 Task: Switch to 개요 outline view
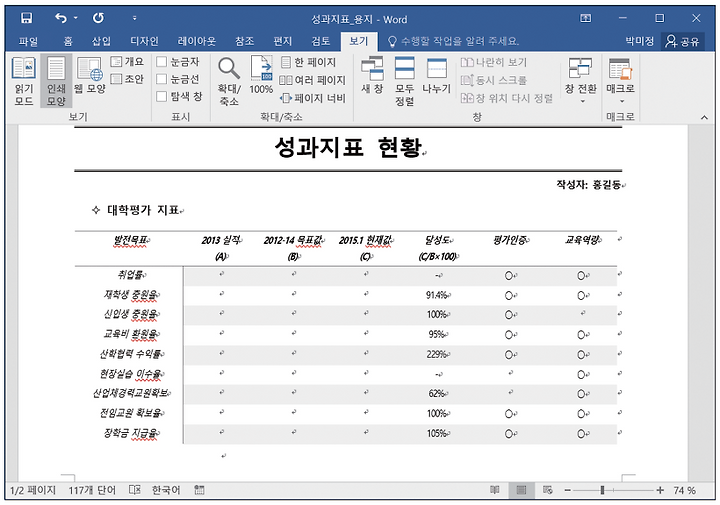(127, 62)
